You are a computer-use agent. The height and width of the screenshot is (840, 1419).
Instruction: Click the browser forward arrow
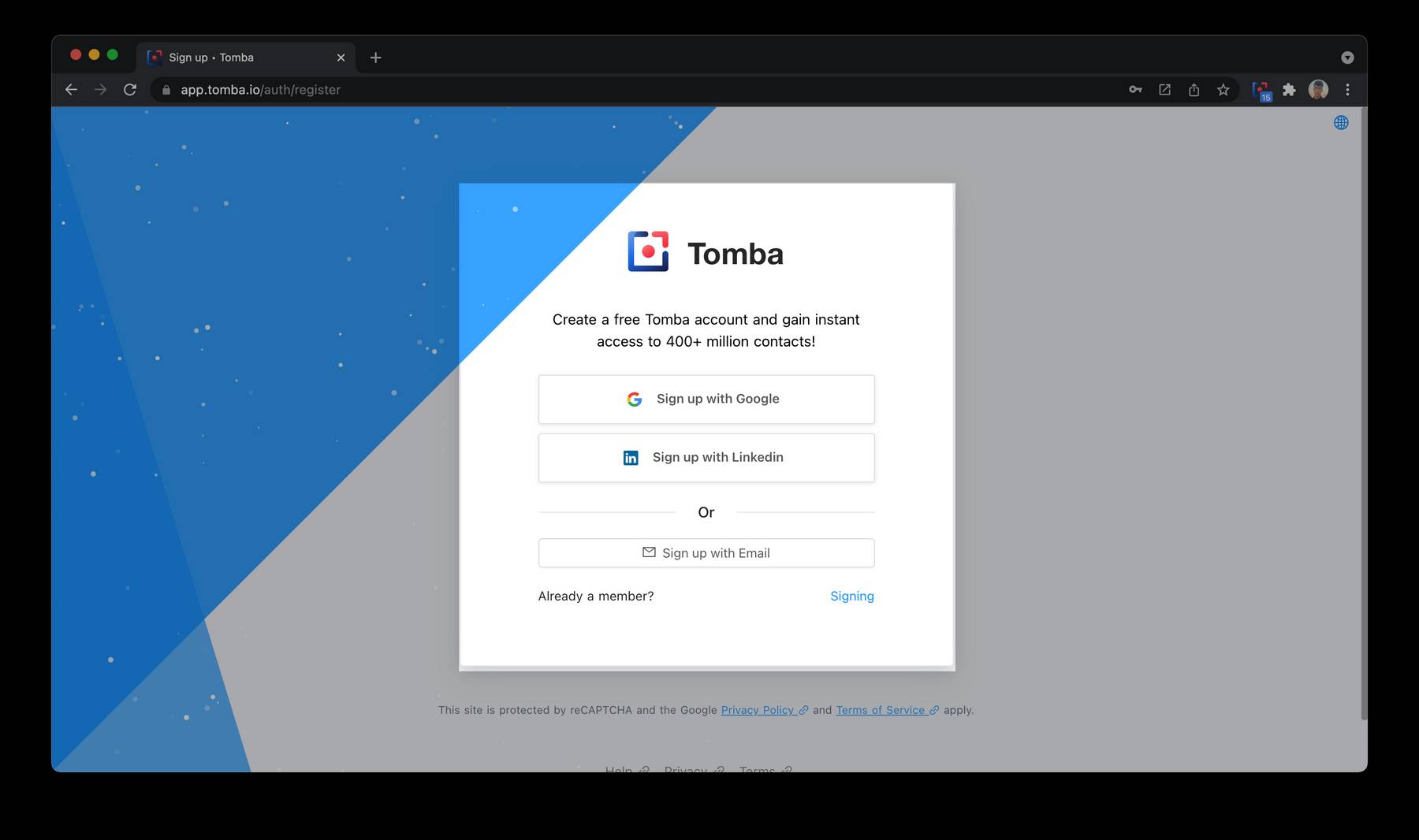click(100, 90)
